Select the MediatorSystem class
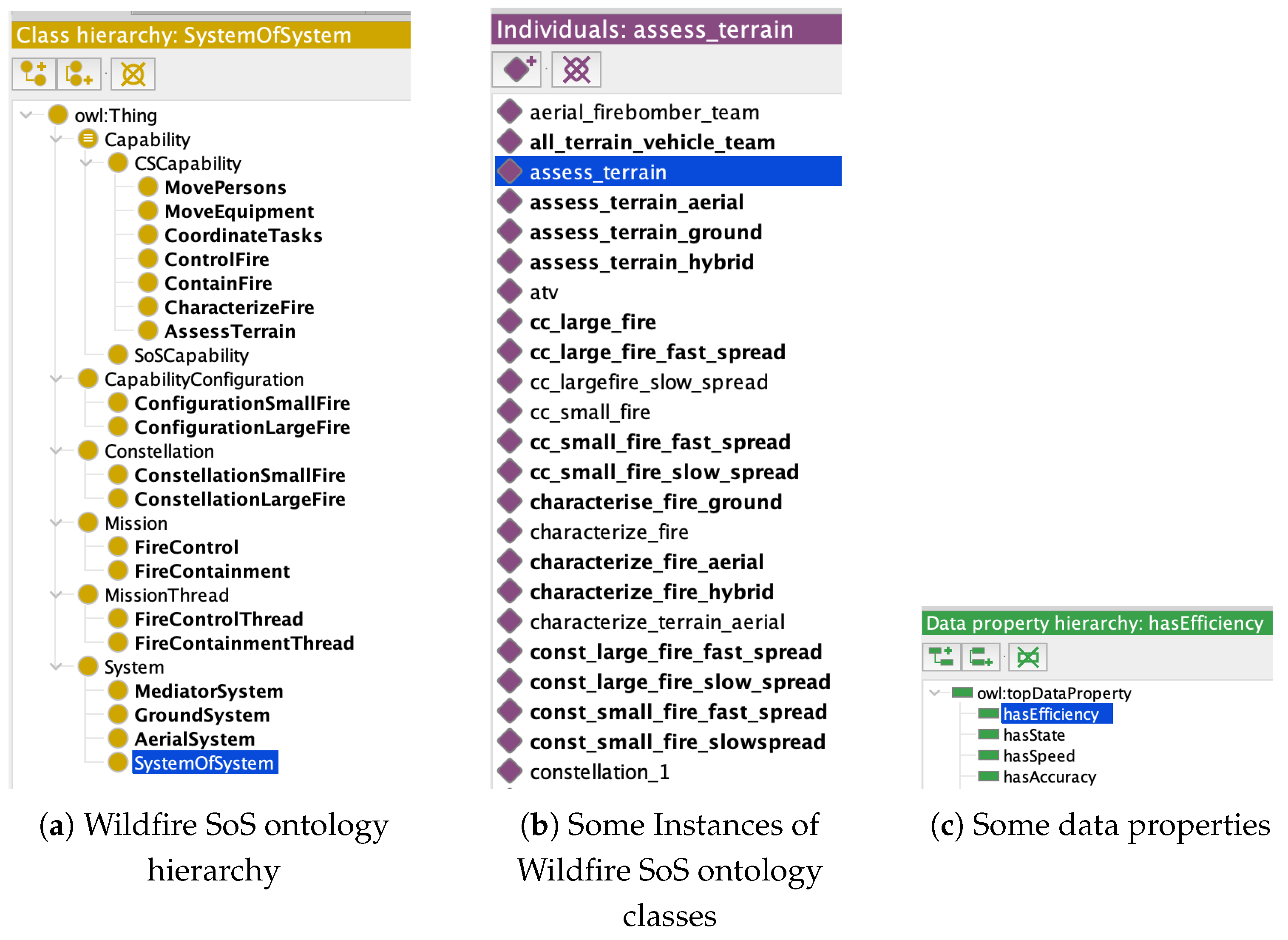The width and height of the screenshot is (1288, 940). pyautogui.click(x=208, y=691)
